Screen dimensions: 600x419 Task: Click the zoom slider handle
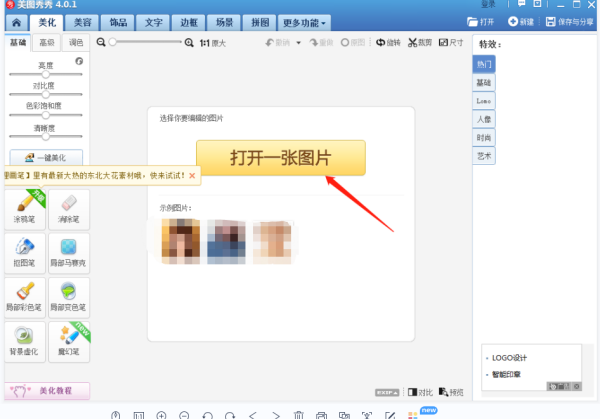point(112,42)
